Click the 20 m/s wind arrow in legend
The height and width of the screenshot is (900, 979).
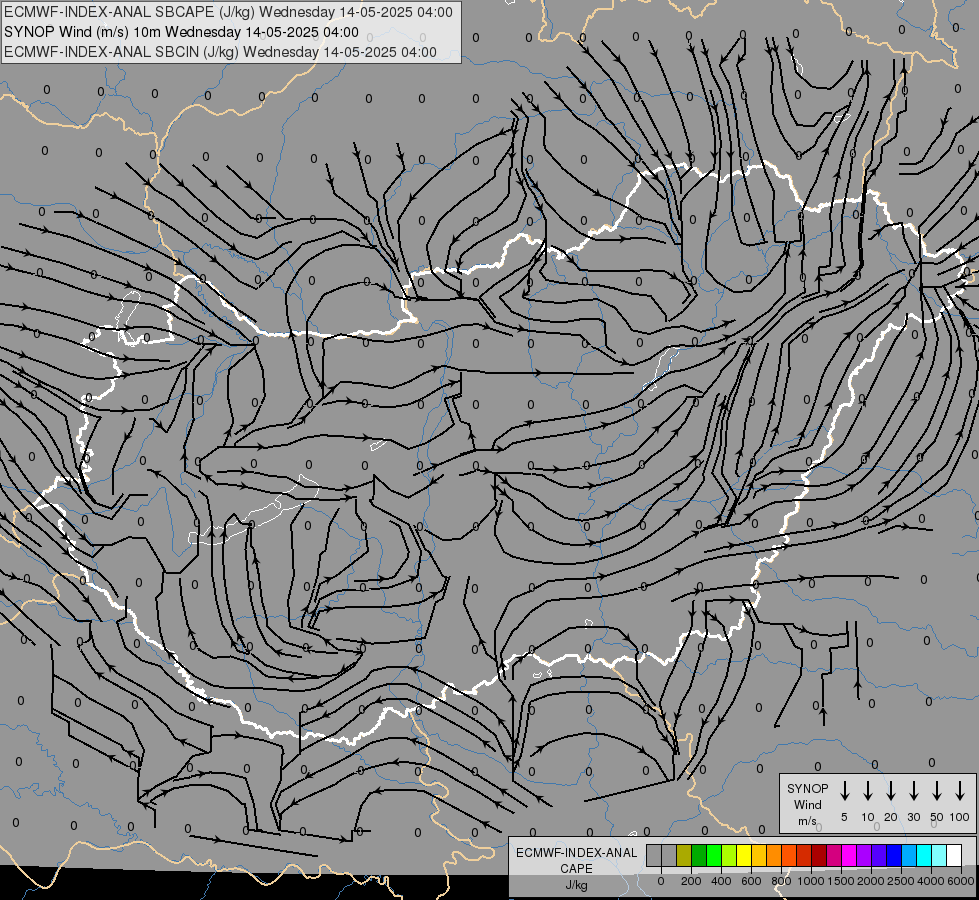[x=890, y=791]
